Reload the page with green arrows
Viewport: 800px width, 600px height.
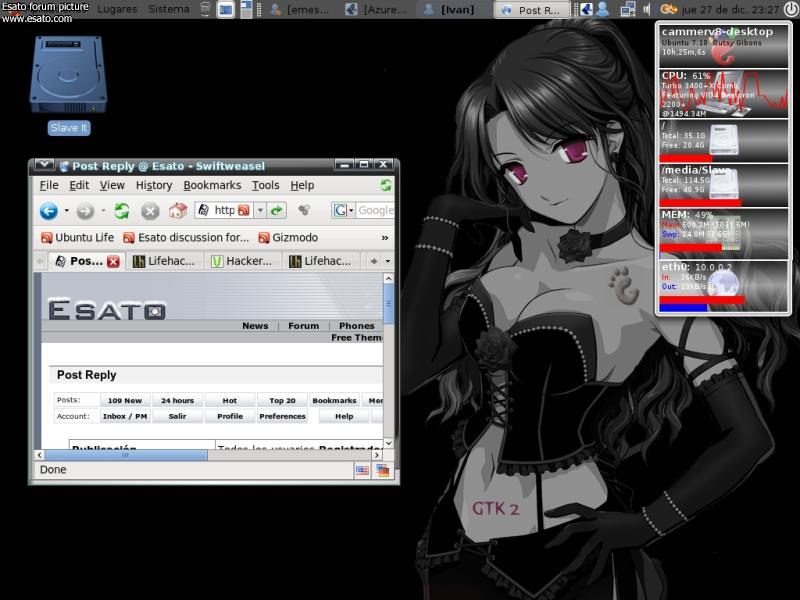[x=121, y=211]
